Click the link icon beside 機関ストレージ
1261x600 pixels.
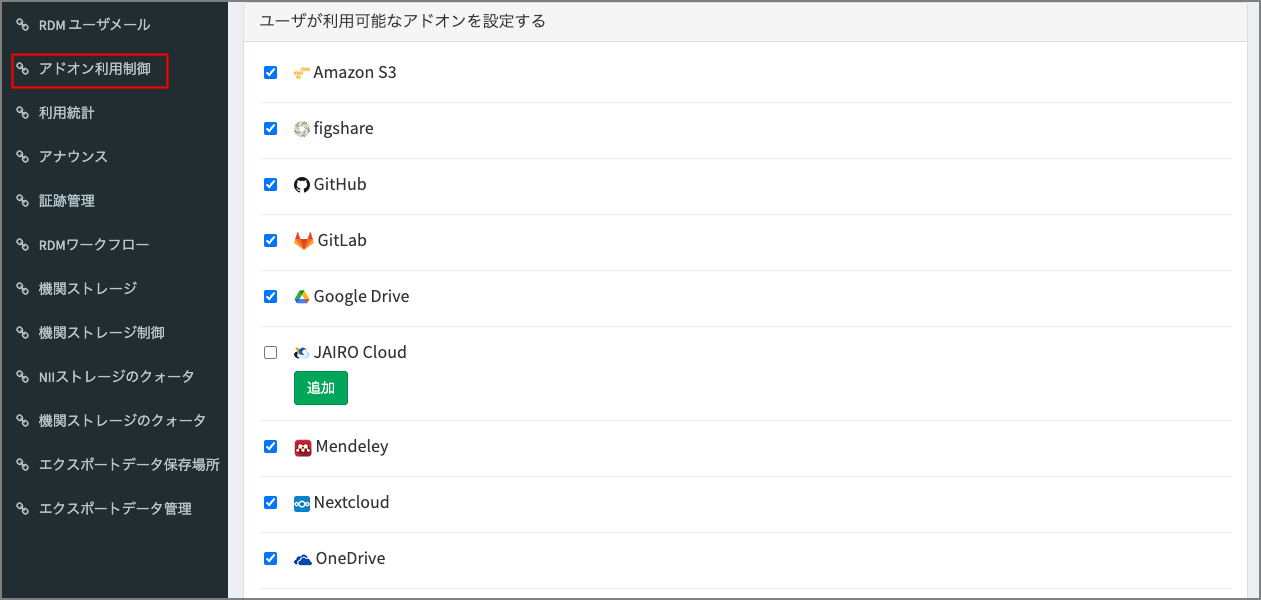tap(22, 288)
